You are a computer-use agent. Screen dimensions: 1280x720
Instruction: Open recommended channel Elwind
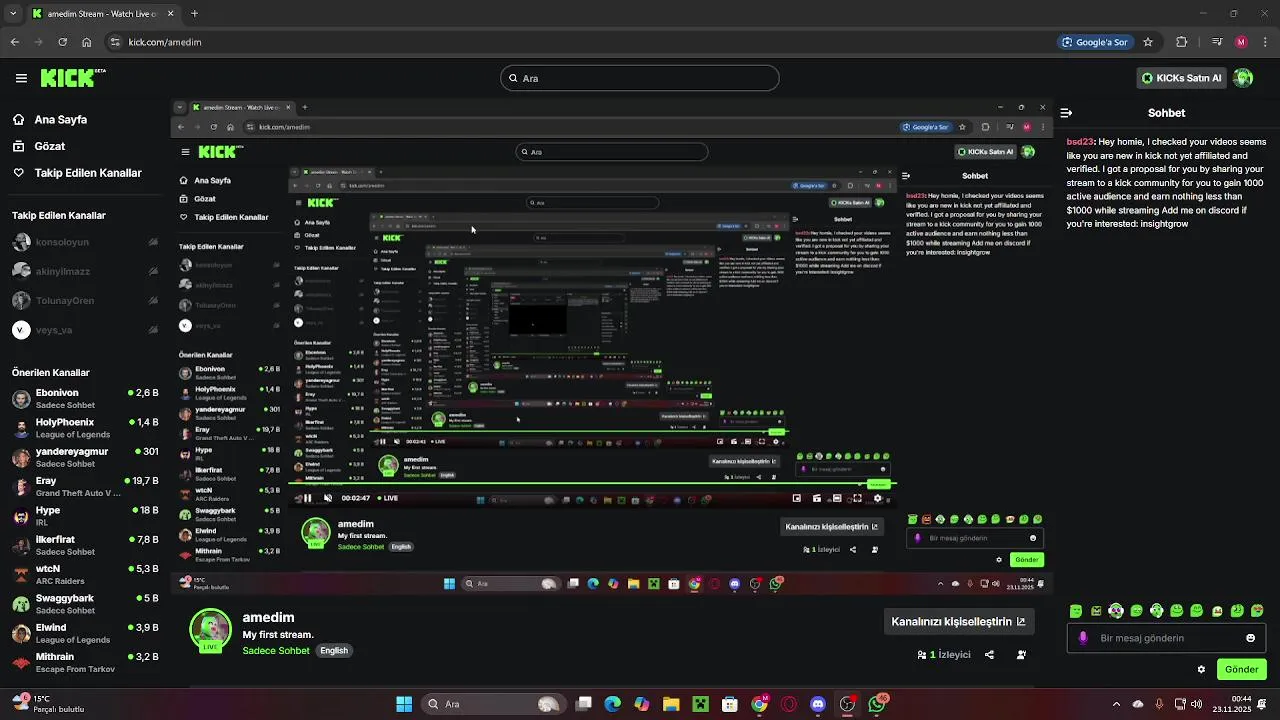[85, 633]
